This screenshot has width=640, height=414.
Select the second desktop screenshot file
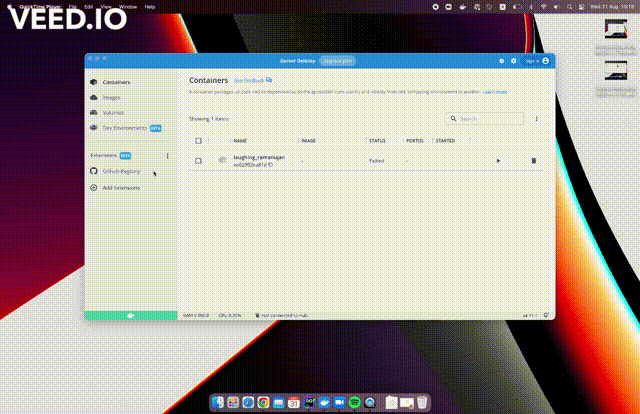pyautogui.click(x=616, y=71)
